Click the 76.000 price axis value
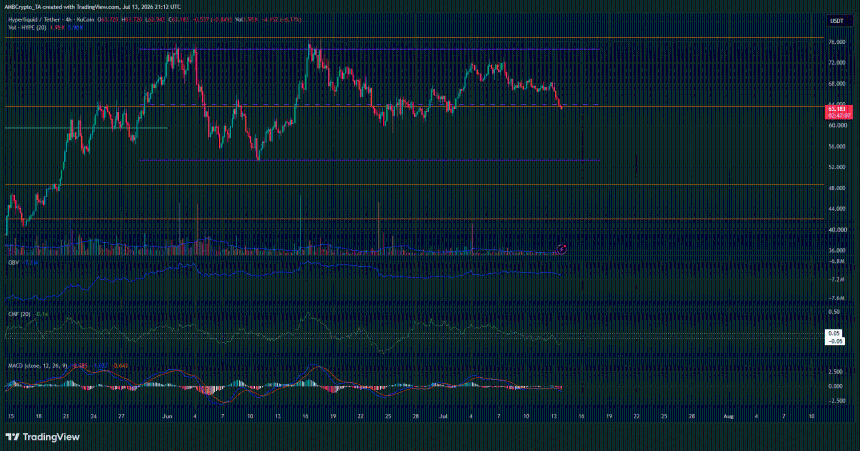The height and width of the screenshot is (451, 860). click(x=836, y=42)
